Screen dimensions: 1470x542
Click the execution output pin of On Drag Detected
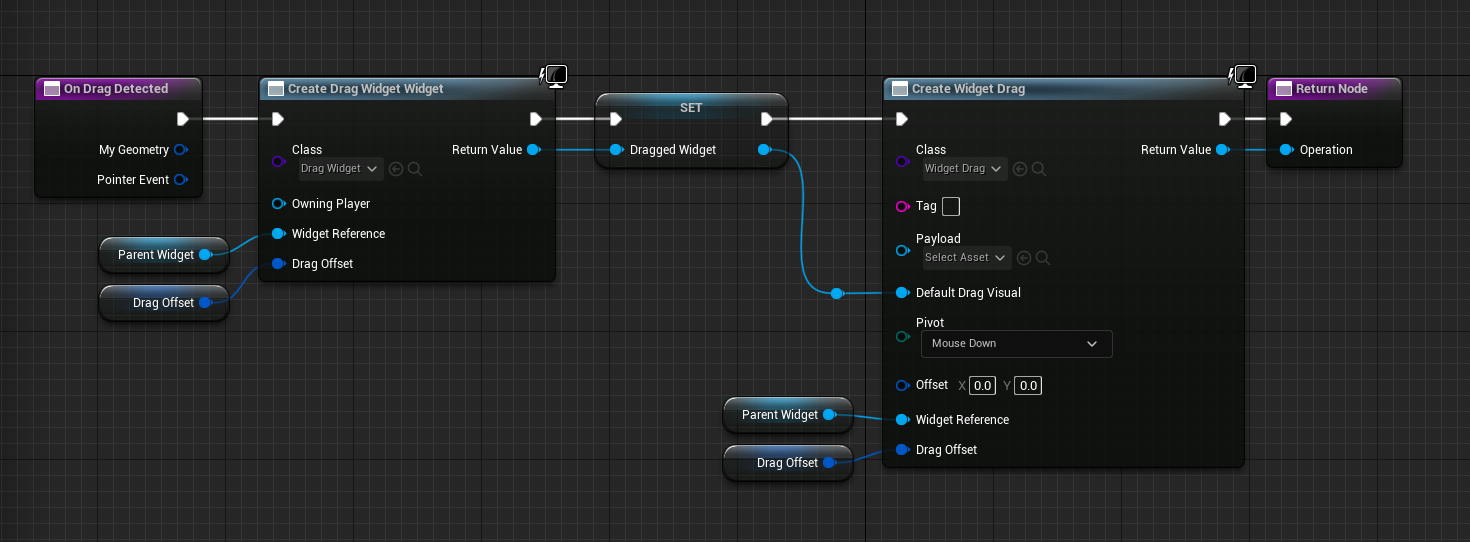pos(182,119)
